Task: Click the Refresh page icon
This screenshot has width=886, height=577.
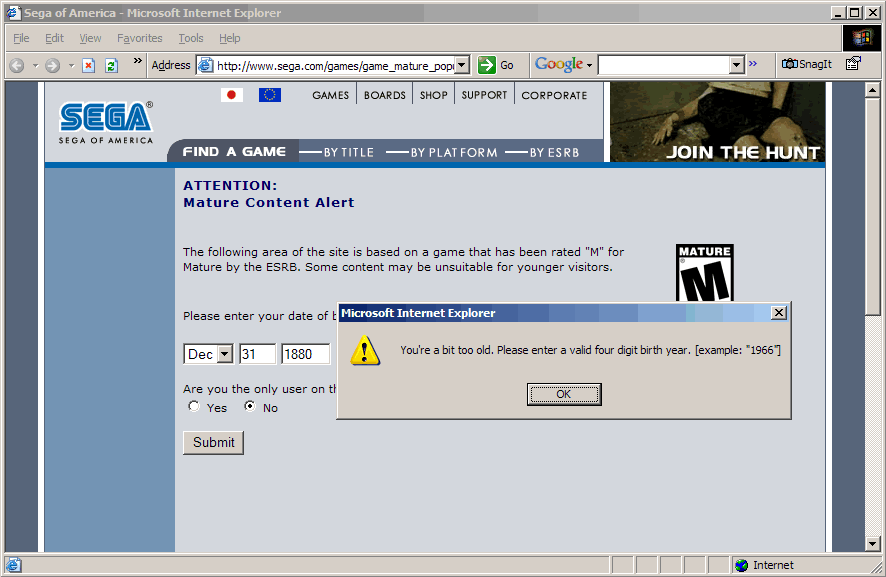Action: (111, 66)
